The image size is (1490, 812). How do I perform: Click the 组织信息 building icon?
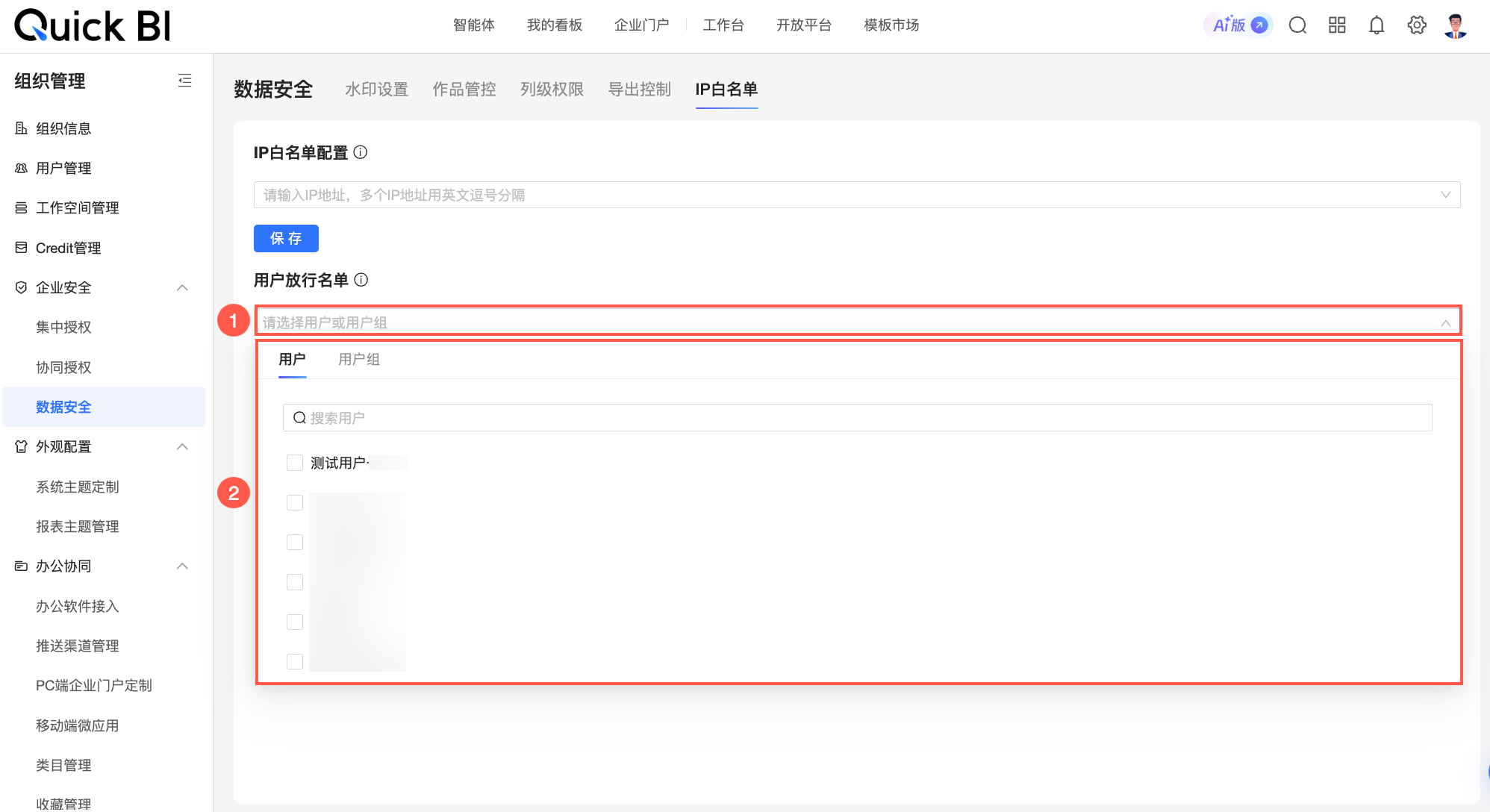[x=21, y=128]
